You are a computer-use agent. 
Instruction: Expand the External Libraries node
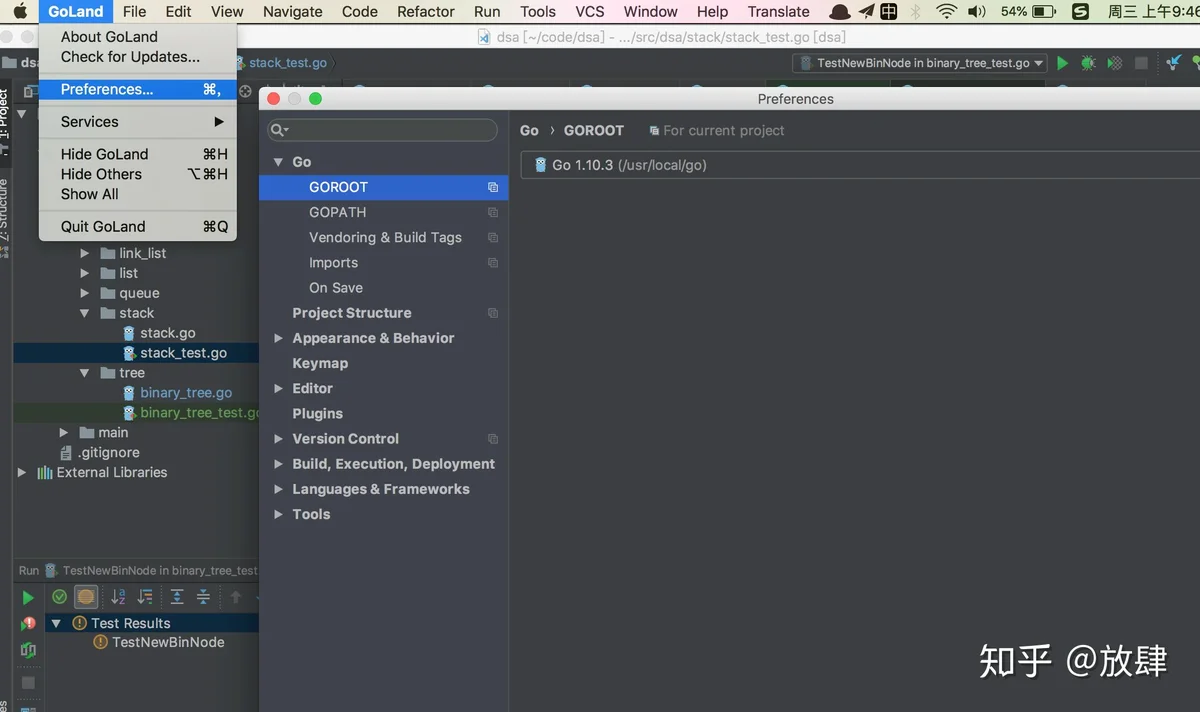point(22,472)
